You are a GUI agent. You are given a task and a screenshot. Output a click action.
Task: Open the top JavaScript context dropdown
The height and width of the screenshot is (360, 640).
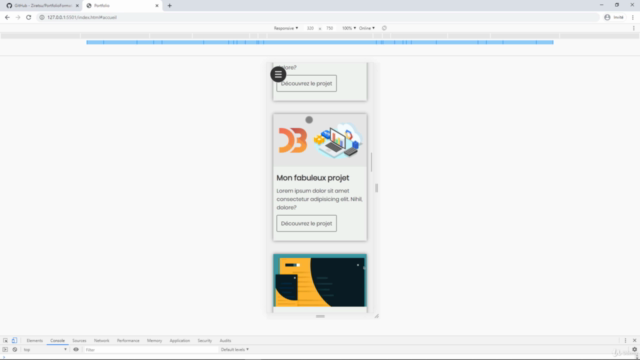(x=45, y=349)
